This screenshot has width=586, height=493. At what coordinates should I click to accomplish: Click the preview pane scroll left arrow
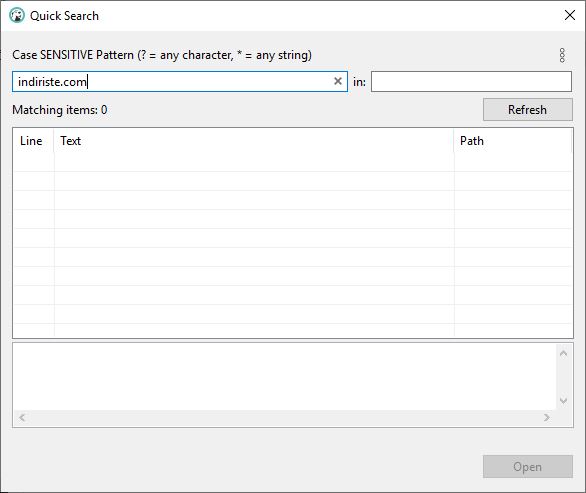coord(22,417)
